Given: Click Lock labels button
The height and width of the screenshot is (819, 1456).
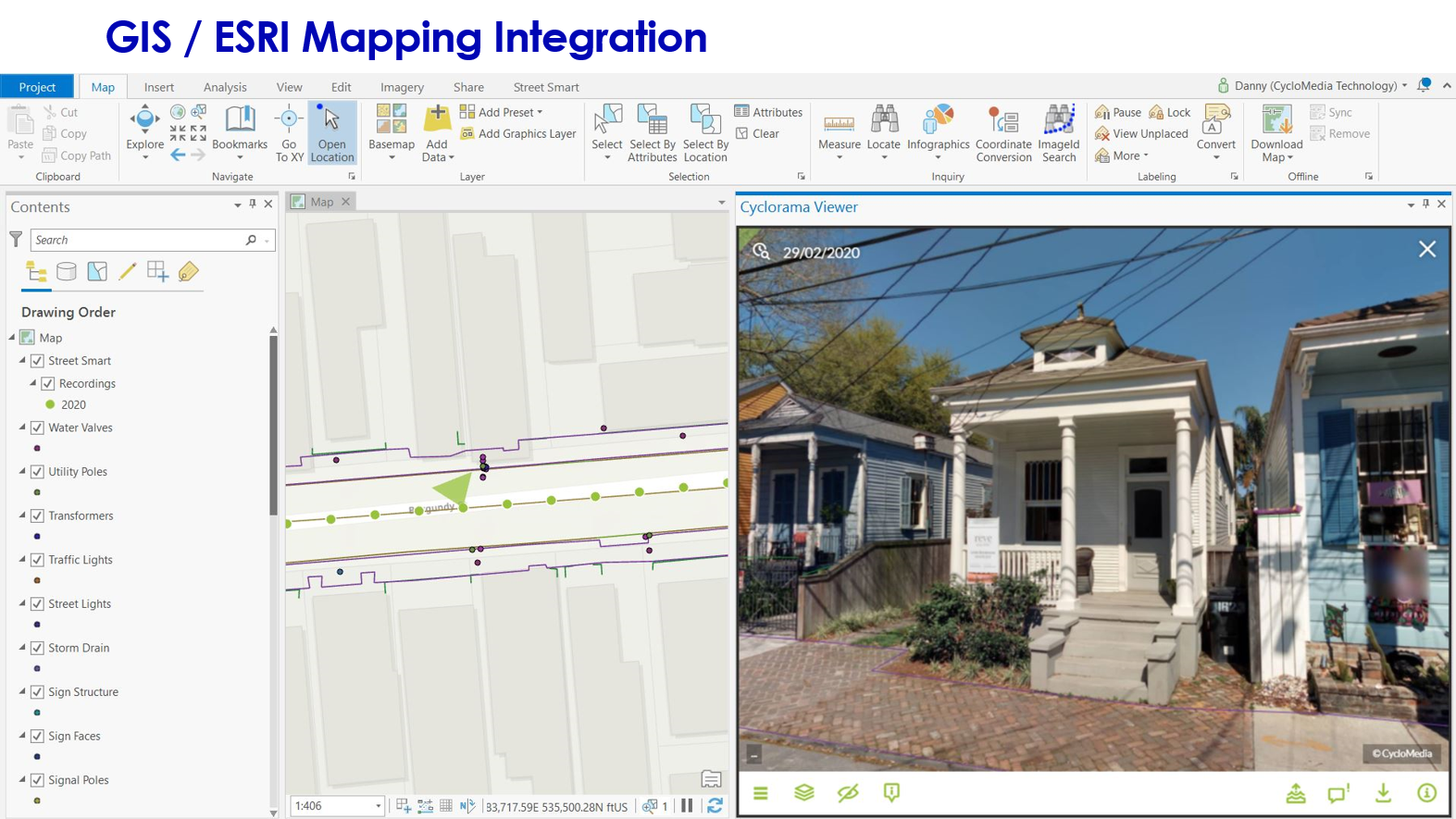Looking at the screenshot, I should 1170,112.
